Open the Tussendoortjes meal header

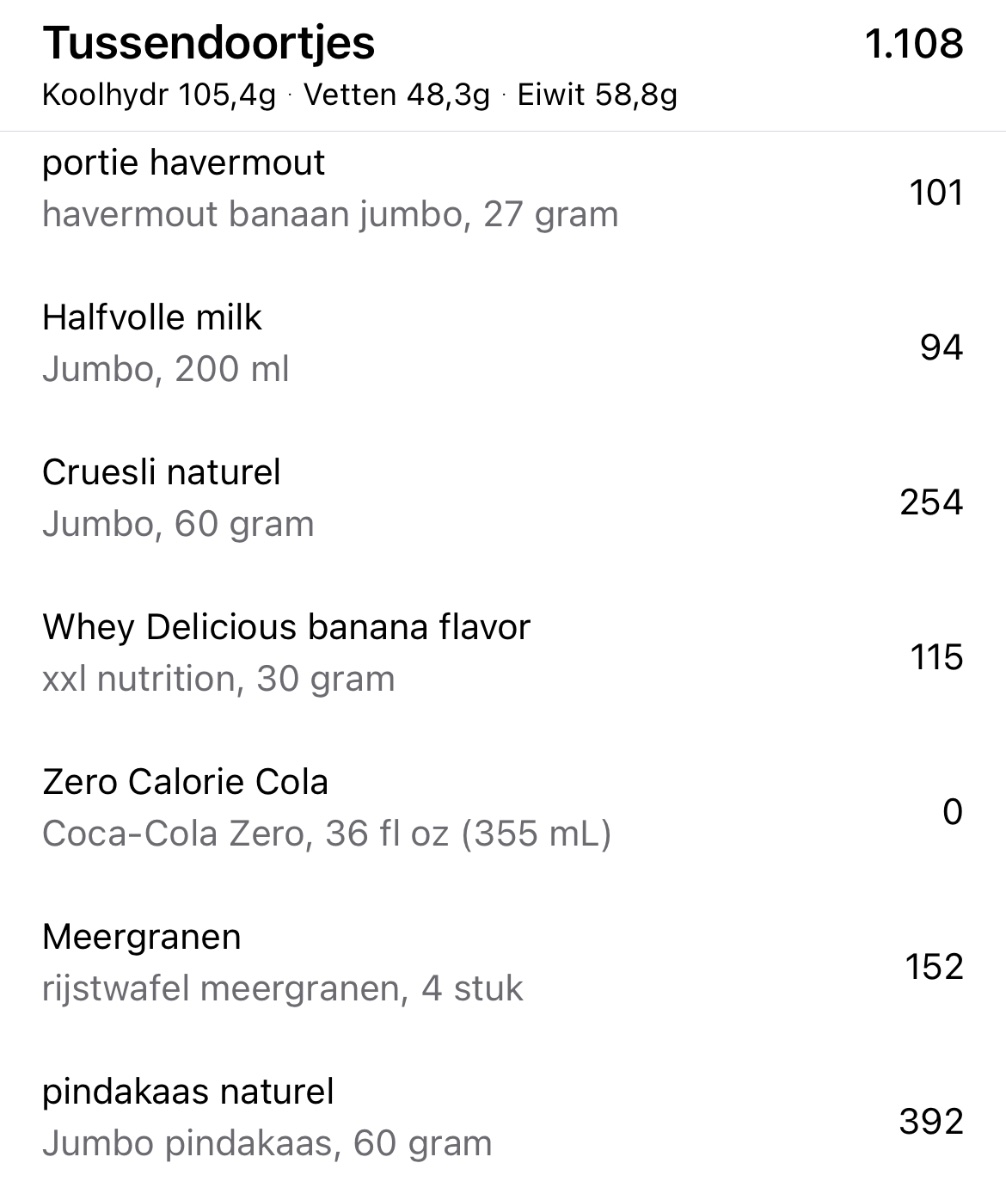(209, 43)
